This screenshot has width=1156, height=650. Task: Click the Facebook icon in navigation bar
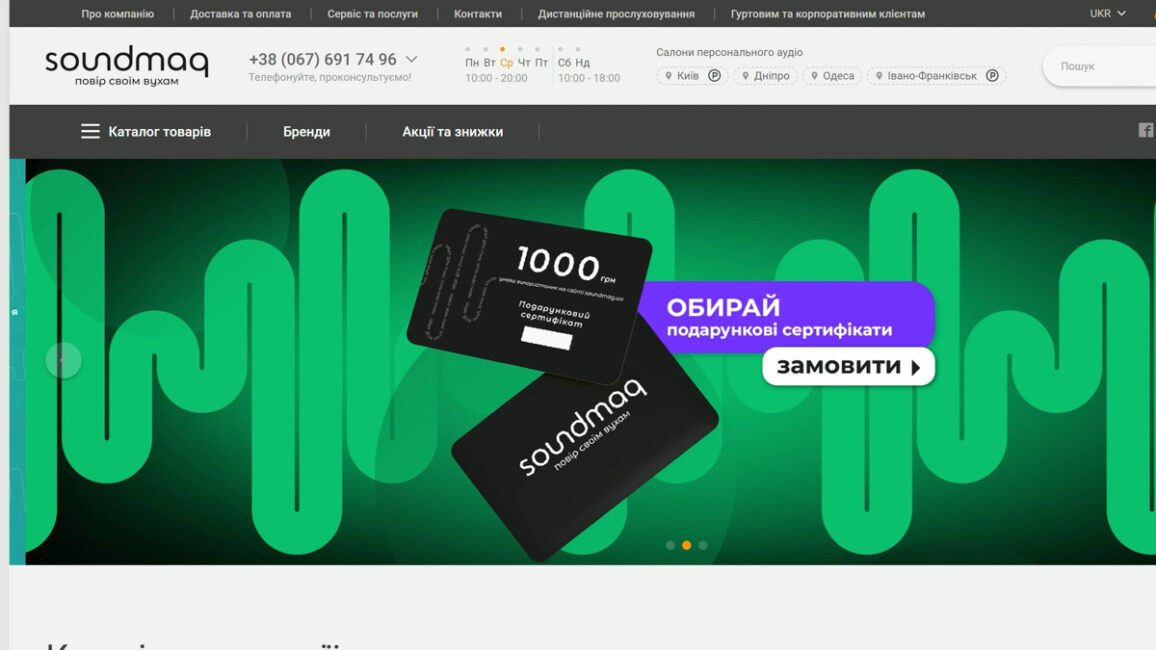(x=1146, y=130)
